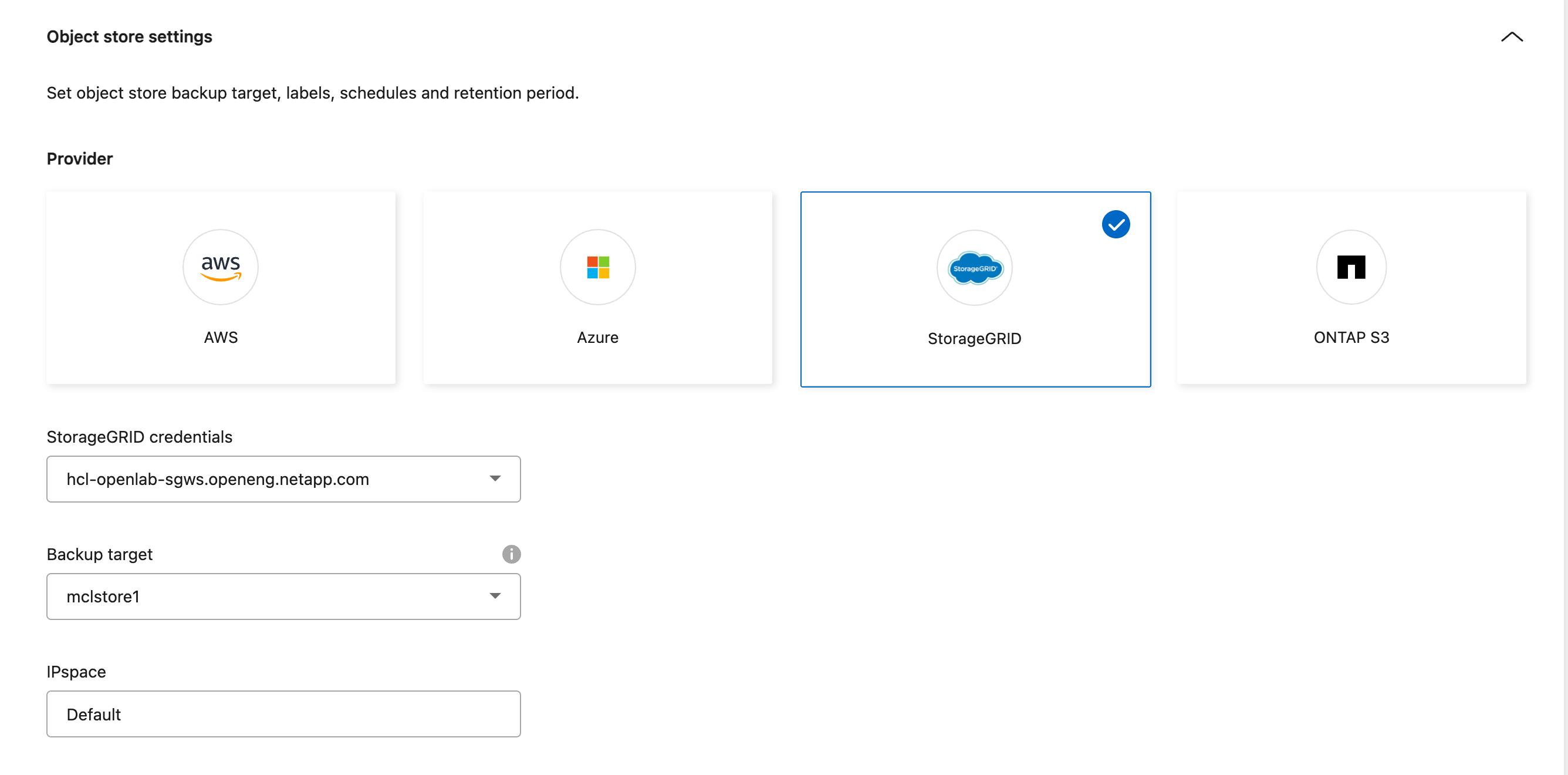Viewport: 1568px width, 775px height.
Task: Click the AWS logo icon
Action: (220, 267)
